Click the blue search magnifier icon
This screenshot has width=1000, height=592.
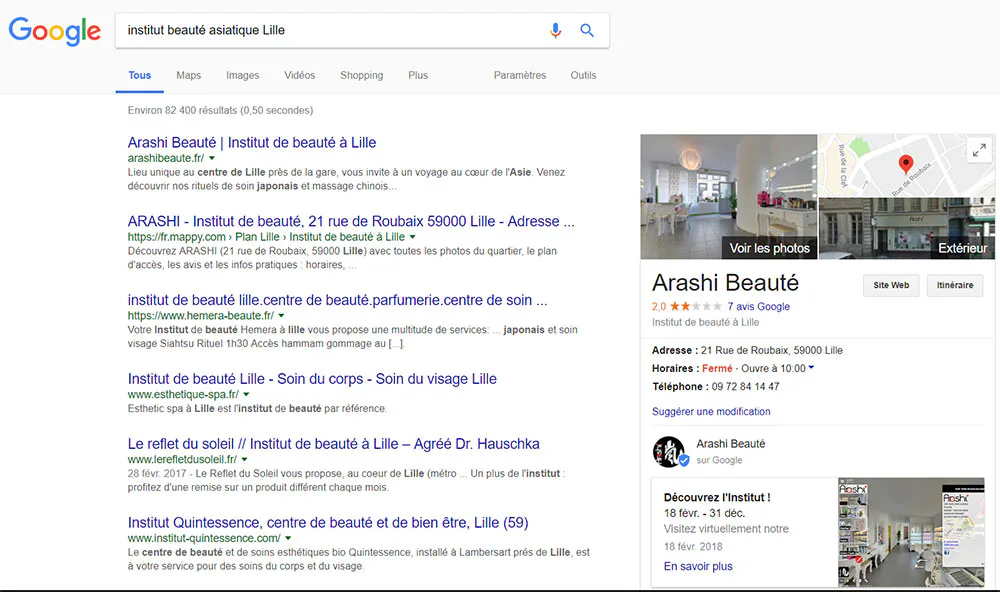point(587,30)
